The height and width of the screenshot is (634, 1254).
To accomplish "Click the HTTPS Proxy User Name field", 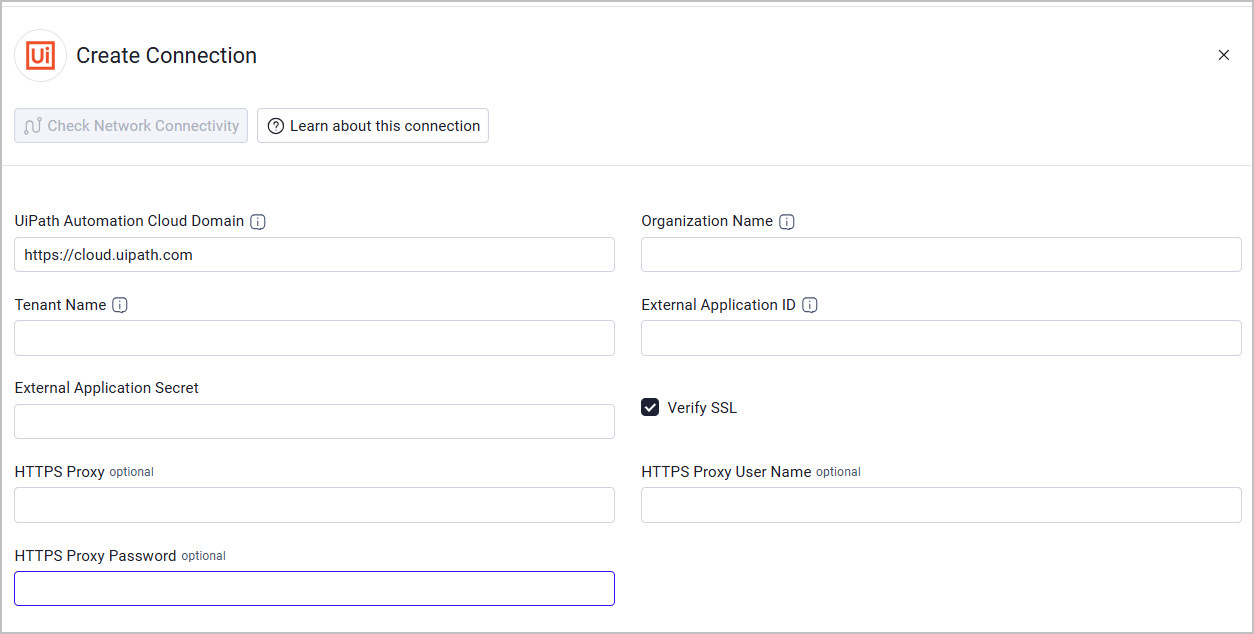I will (941, 505).
